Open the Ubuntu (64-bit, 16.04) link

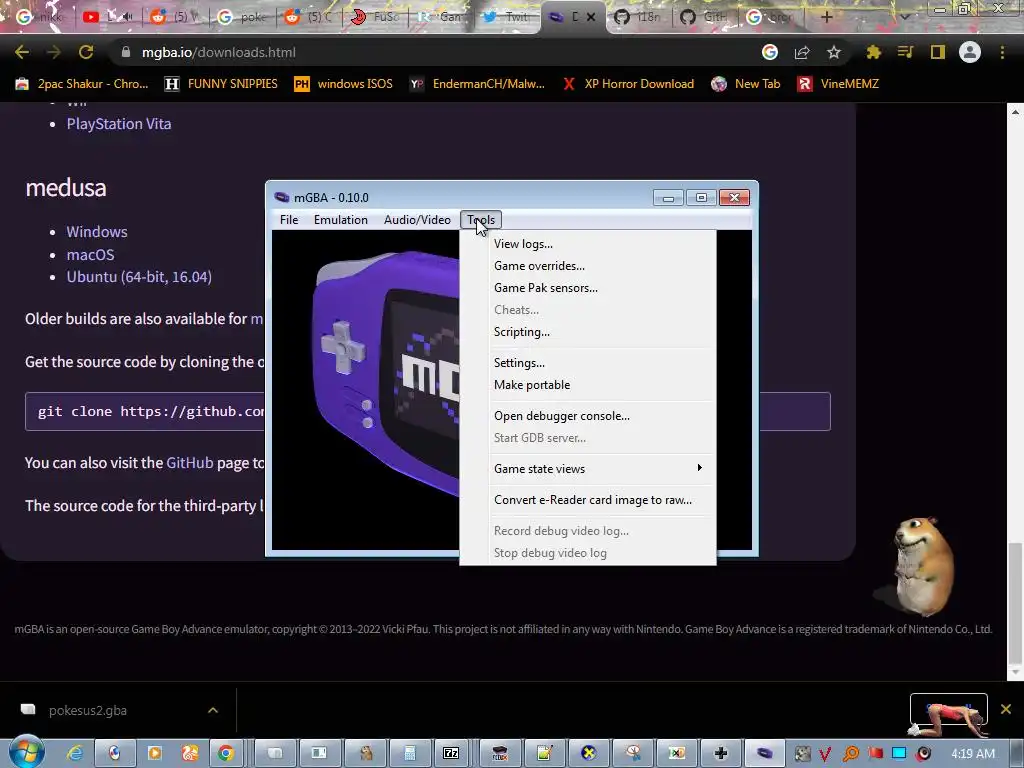tap(139, 277)
